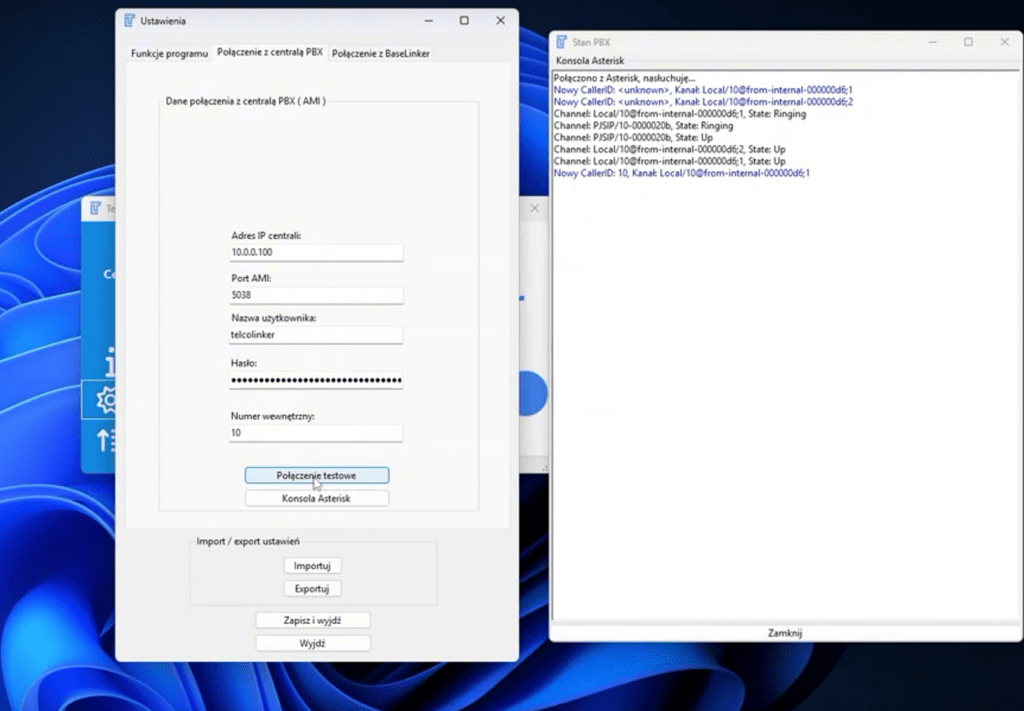Viewport: 1024px width, 711px height.
Task: Select the Numer wewnętrzny input field
Action: [x=315, y=434]
